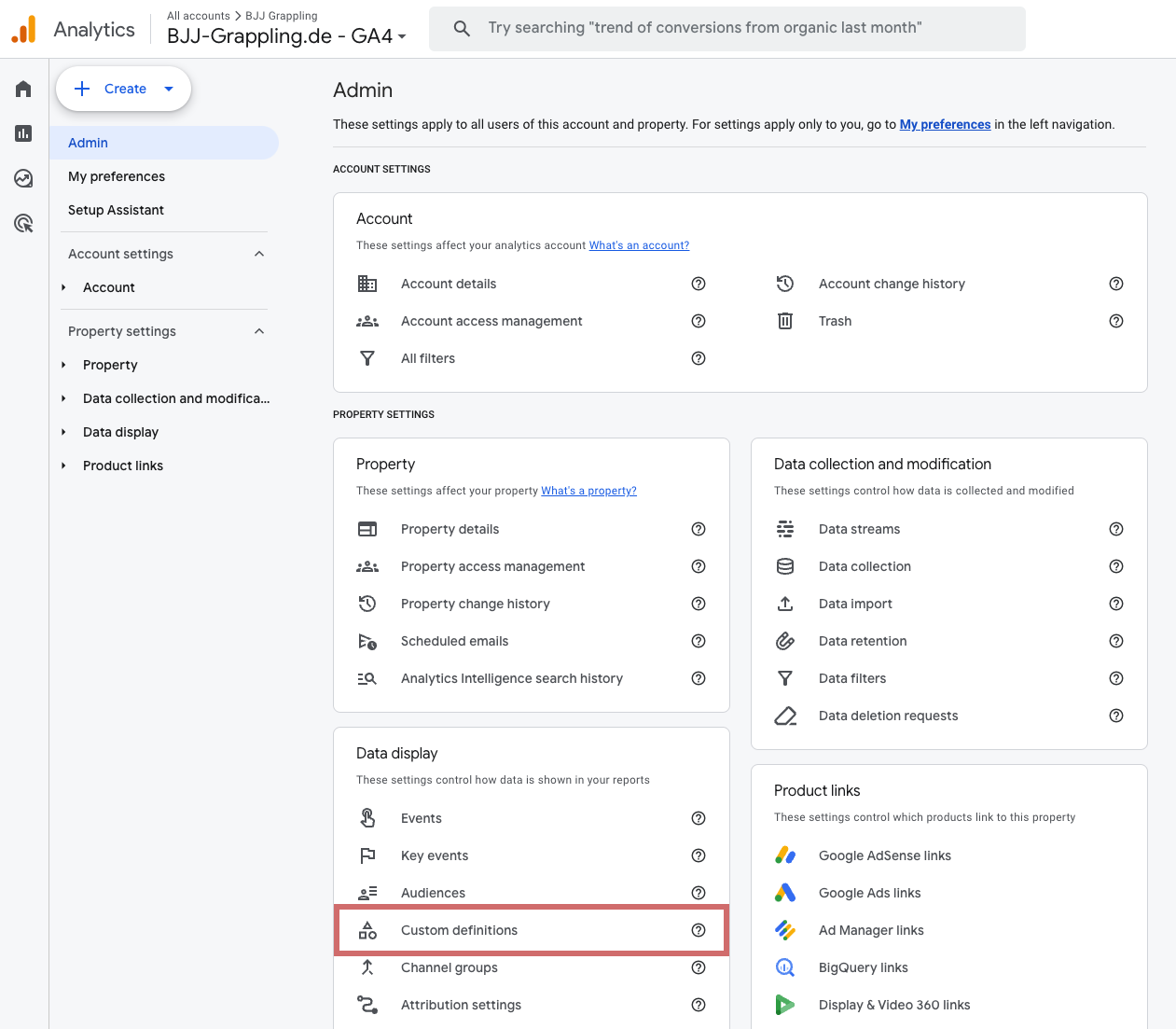The width and height of the screenshot is (1176, 1029).
Task: Click the Data collection database icon
Action: 785,566
